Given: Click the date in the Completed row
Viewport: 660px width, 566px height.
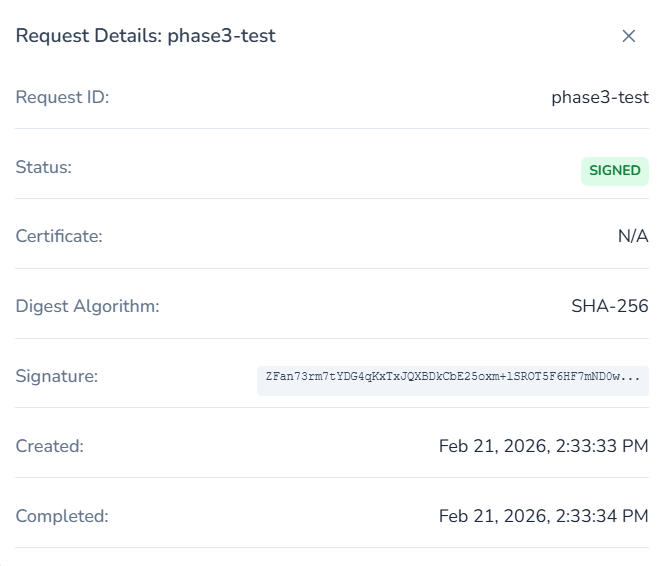Looking at the screenshot, I should click(x=491, y=517).
